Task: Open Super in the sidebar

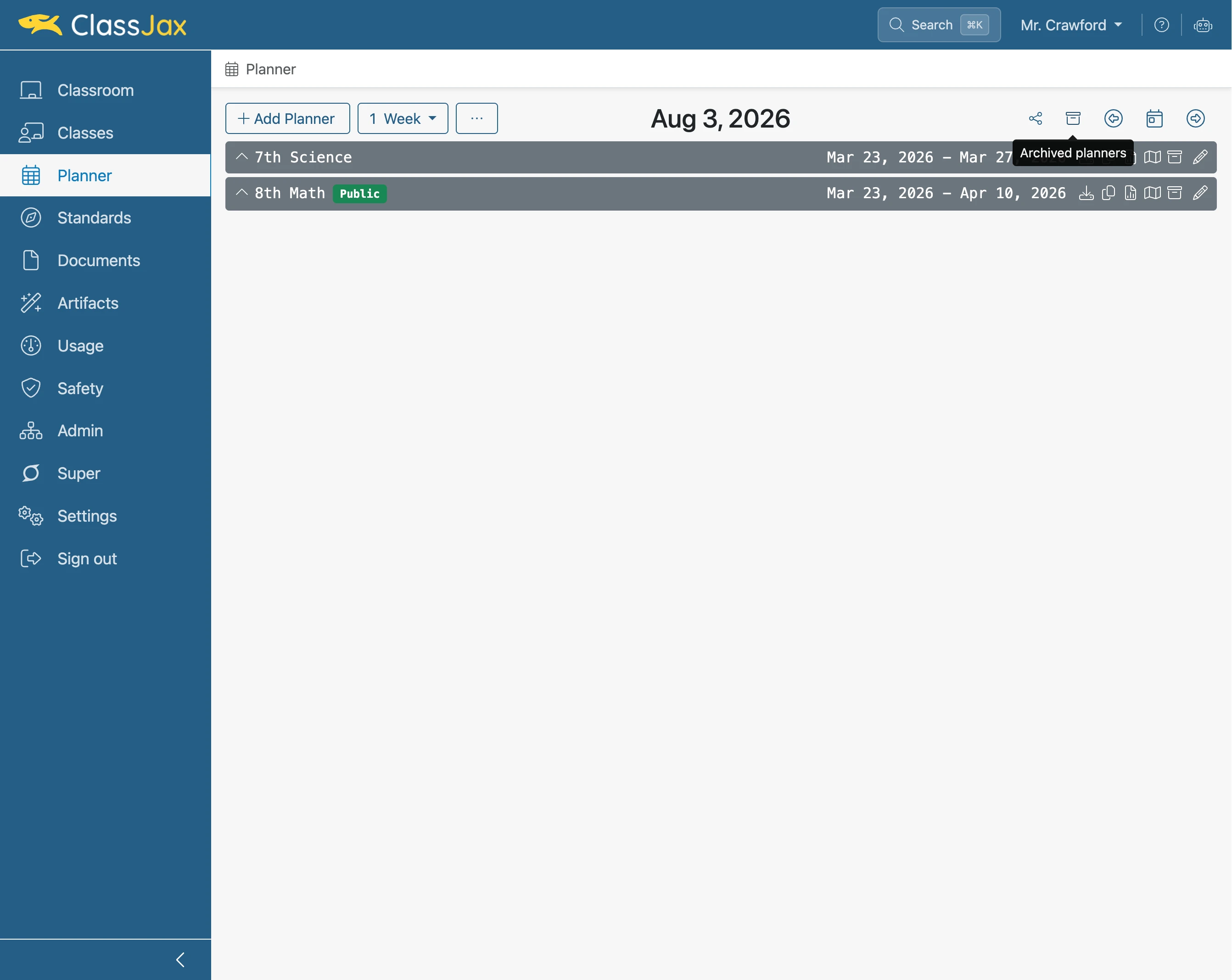Action: click(x=105, y=473)
